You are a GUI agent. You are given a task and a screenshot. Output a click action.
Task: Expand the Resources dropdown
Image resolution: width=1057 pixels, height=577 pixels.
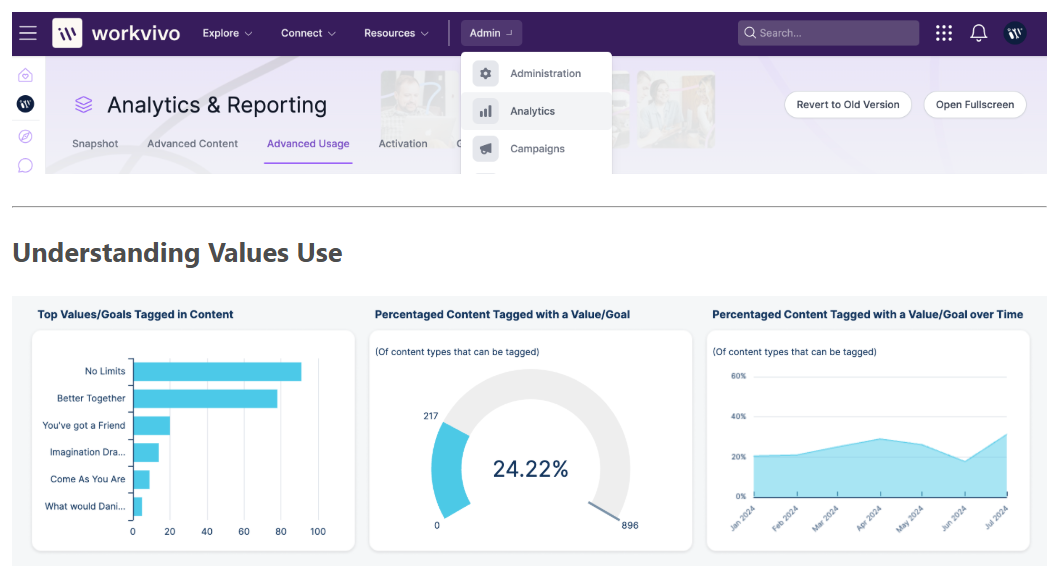point(396,32)
